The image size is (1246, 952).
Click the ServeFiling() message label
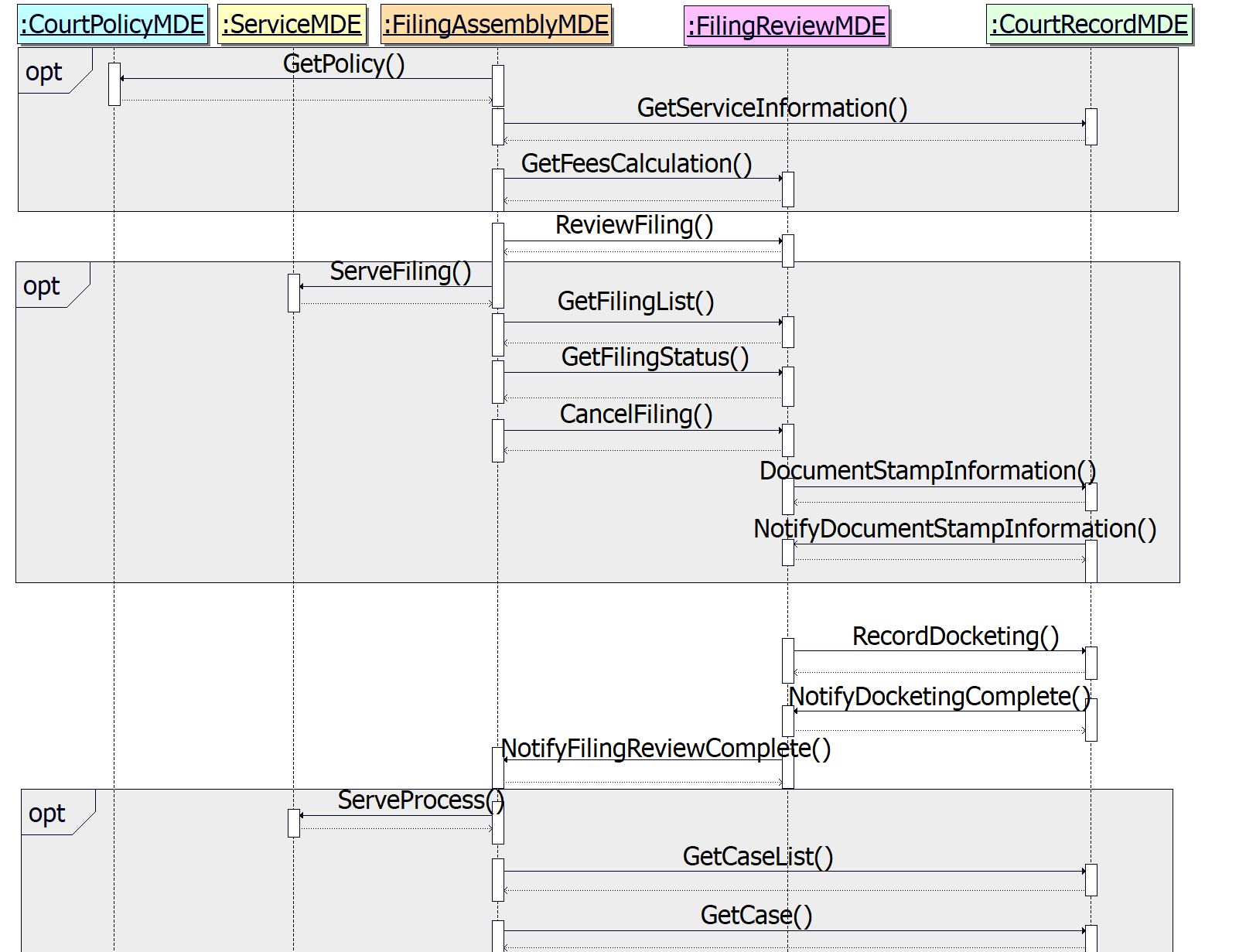[400, 271]
